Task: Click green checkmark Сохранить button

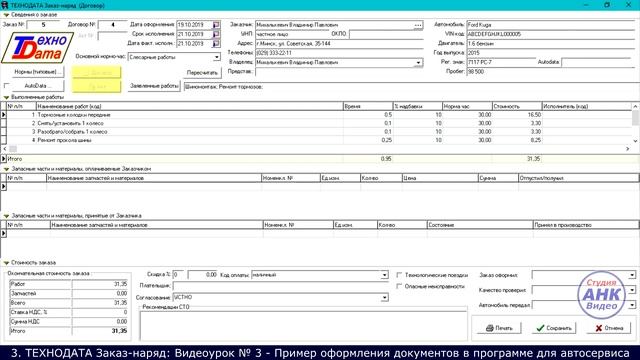Action: [x=554, y=328]
